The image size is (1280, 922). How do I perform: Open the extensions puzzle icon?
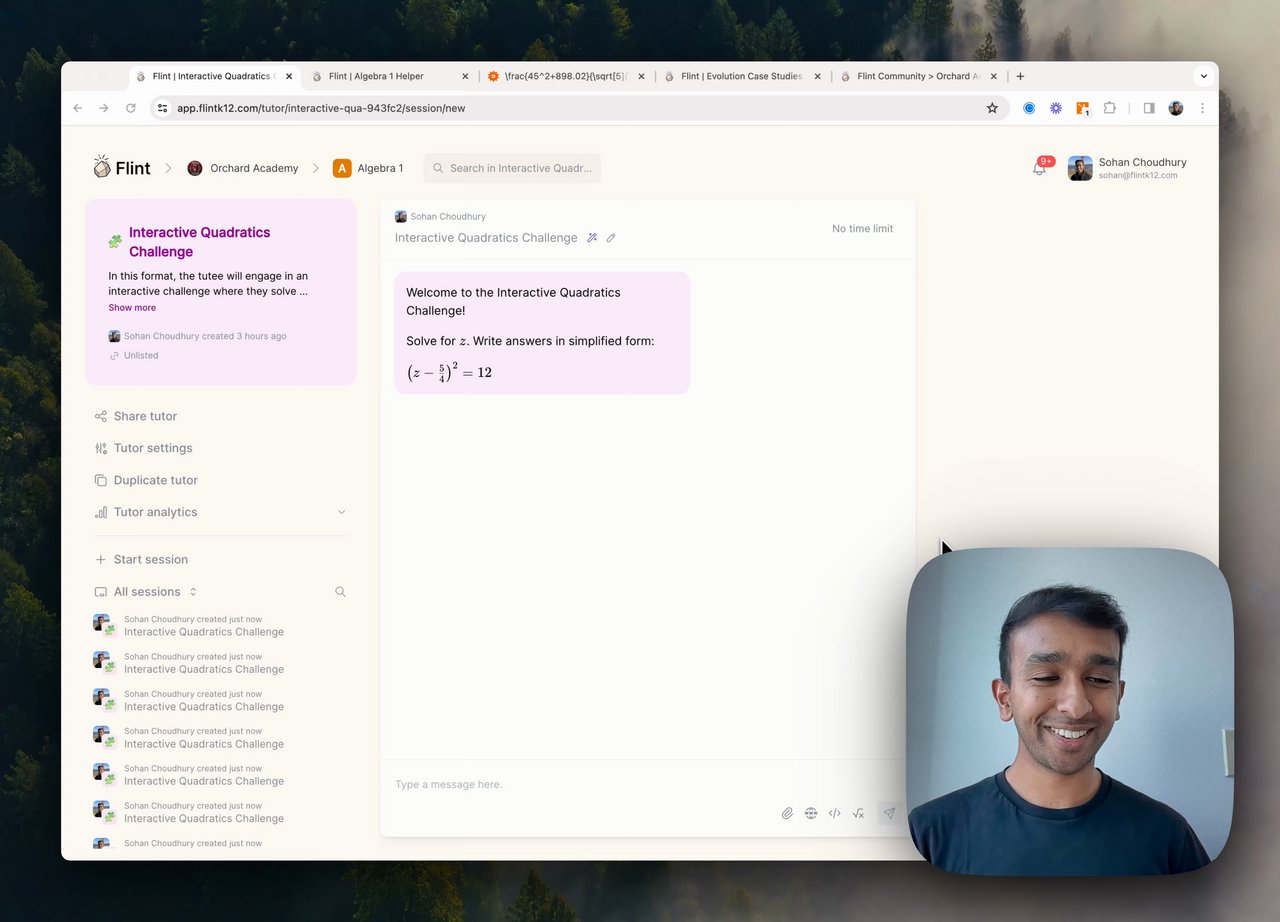(x=1110, y=108)
